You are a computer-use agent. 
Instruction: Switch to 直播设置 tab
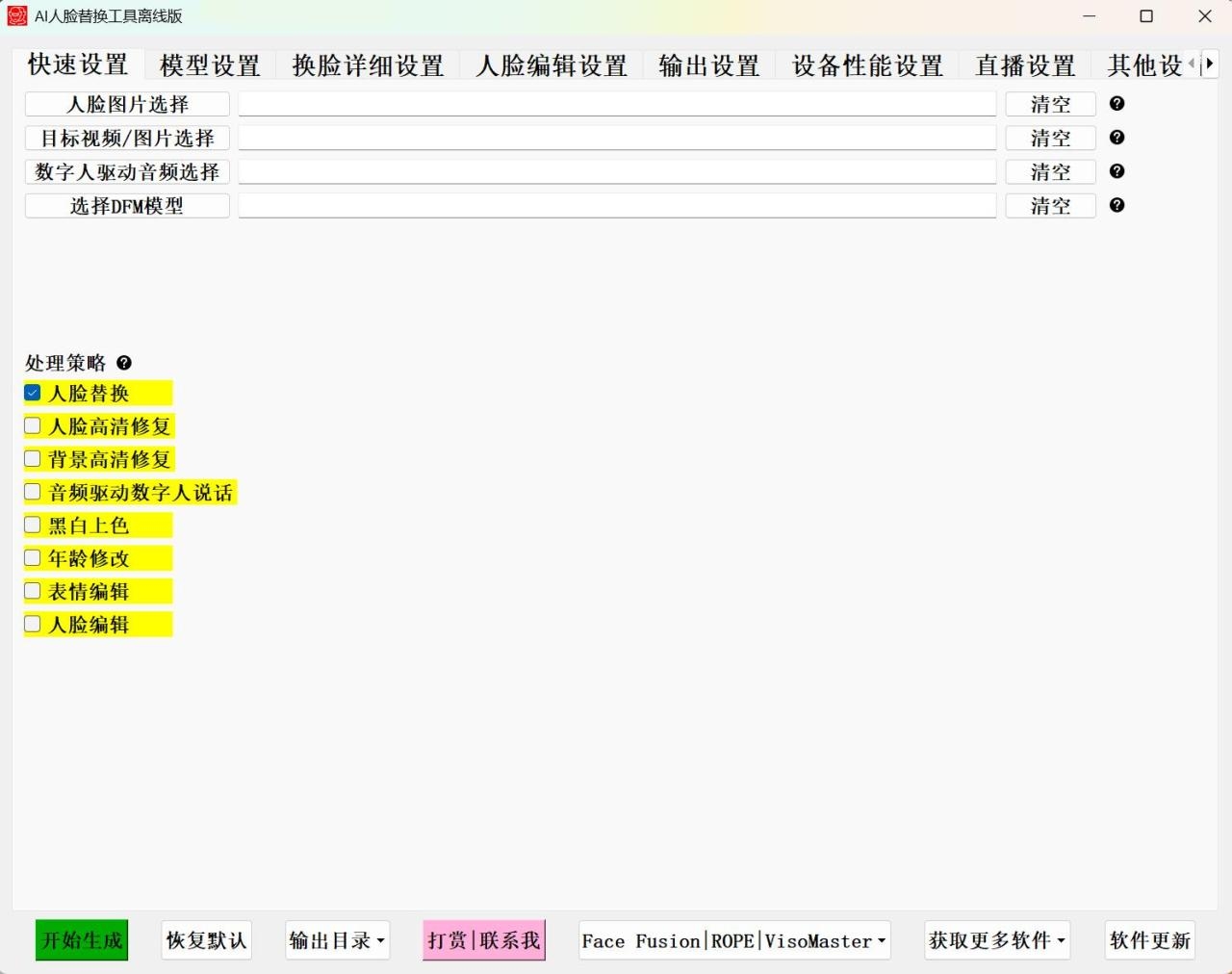point(1025,65)
